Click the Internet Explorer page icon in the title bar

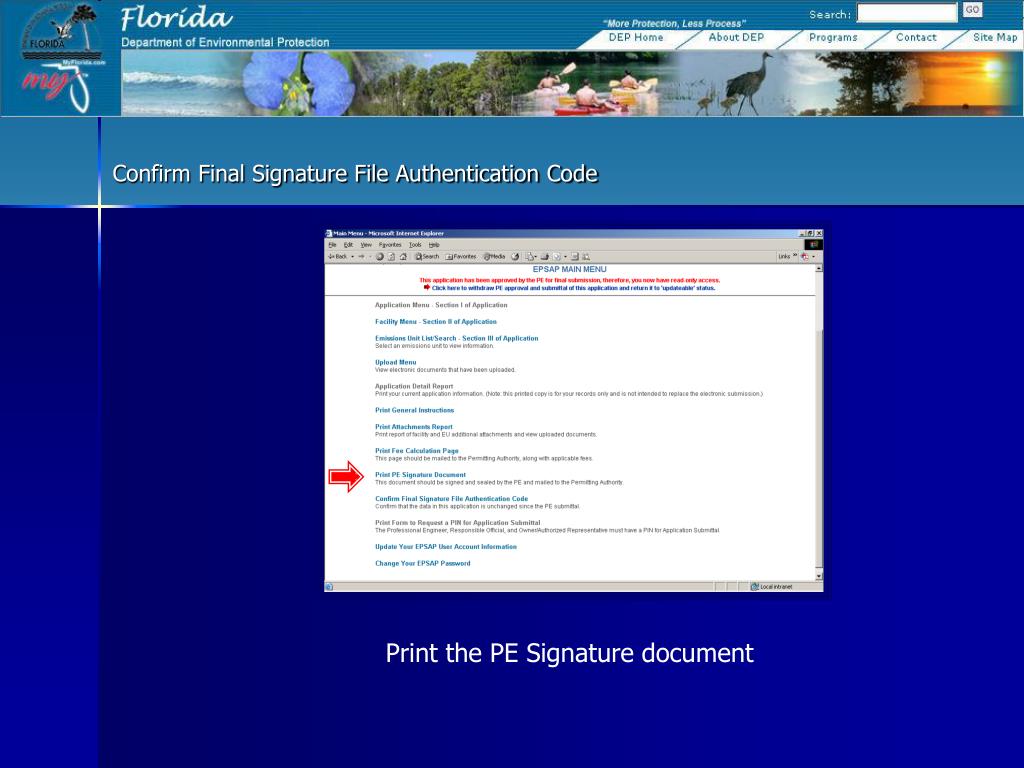329,233
